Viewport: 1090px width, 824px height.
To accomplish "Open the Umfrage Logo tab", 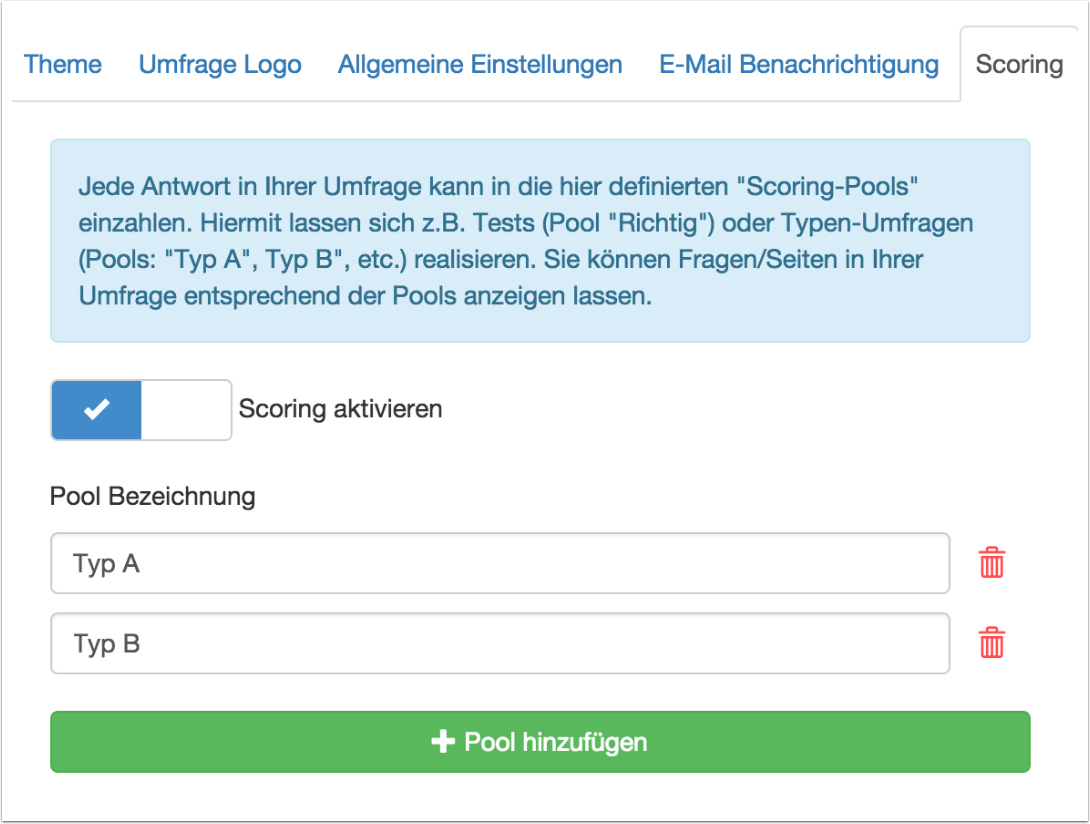I will click(x=220, y=65).
